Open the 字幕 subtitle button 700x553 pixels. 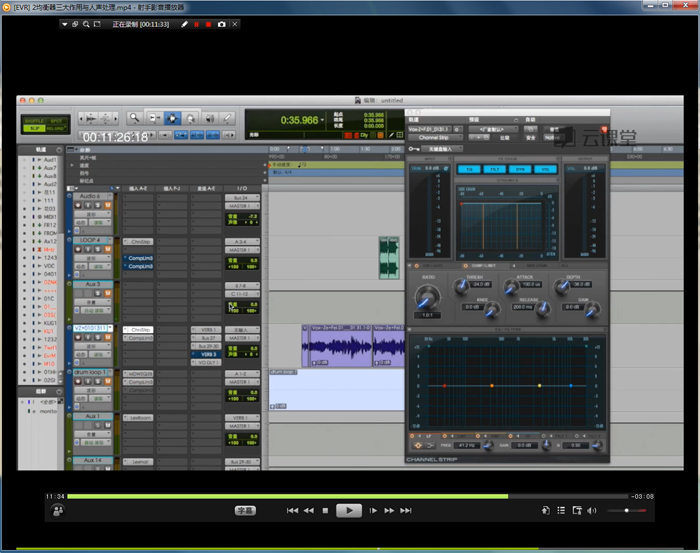tap(245, 511)
